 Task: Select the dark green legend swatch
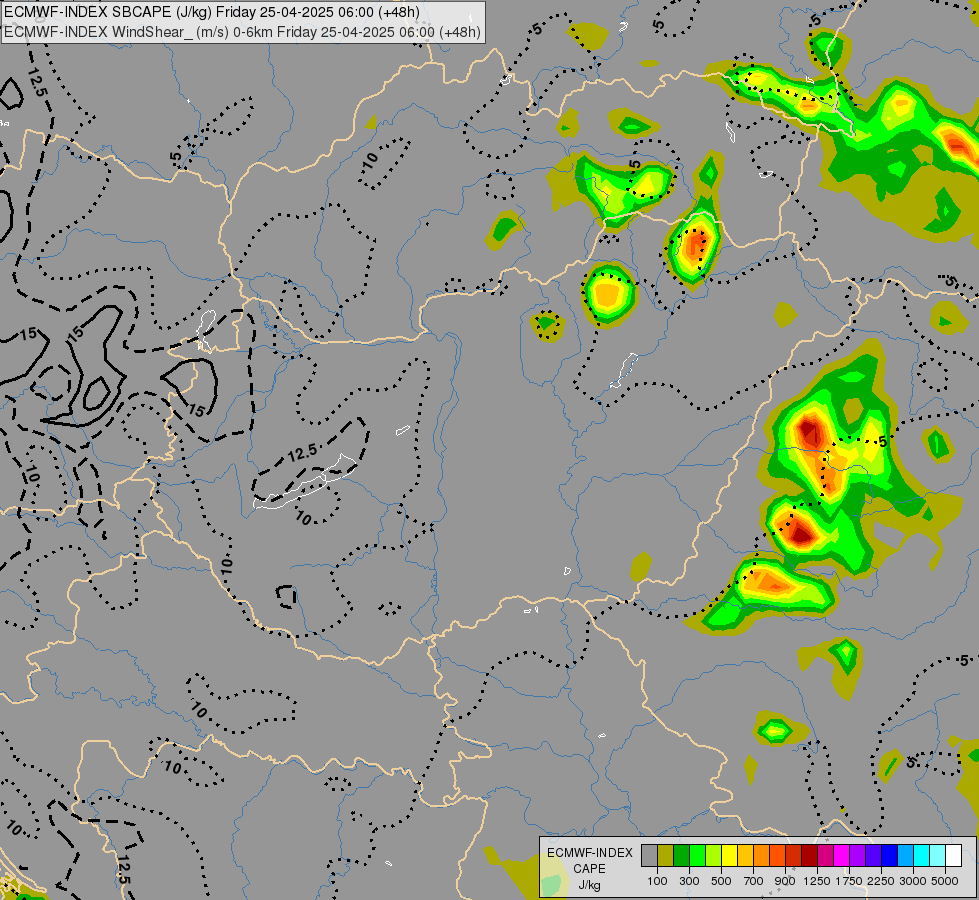[681, 856]
